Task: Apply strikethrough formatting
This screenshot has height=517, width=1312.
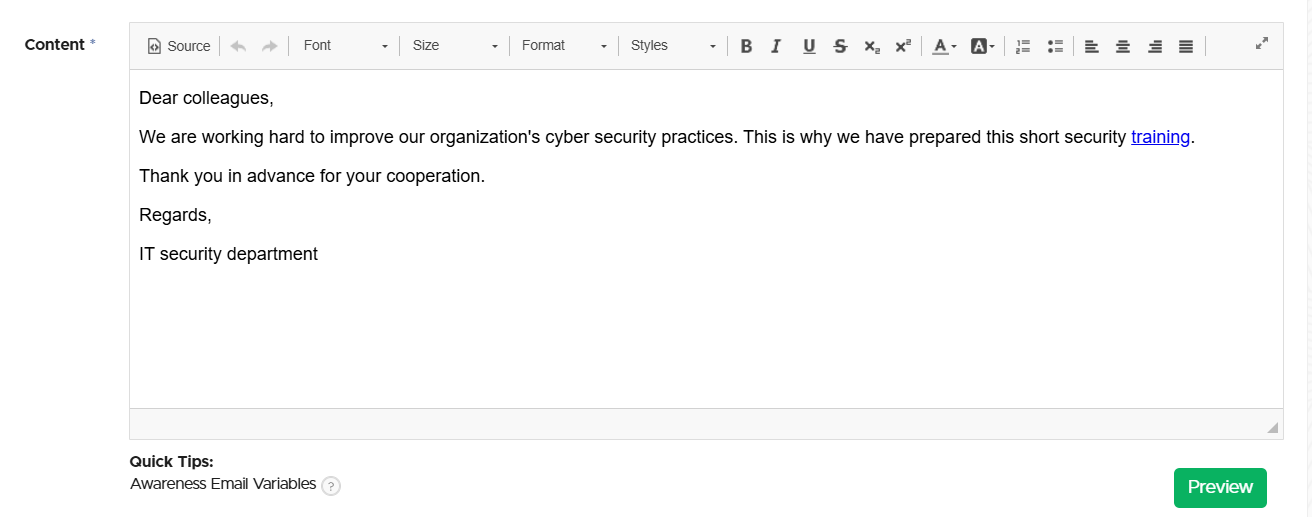Action: tap(840, 46)
